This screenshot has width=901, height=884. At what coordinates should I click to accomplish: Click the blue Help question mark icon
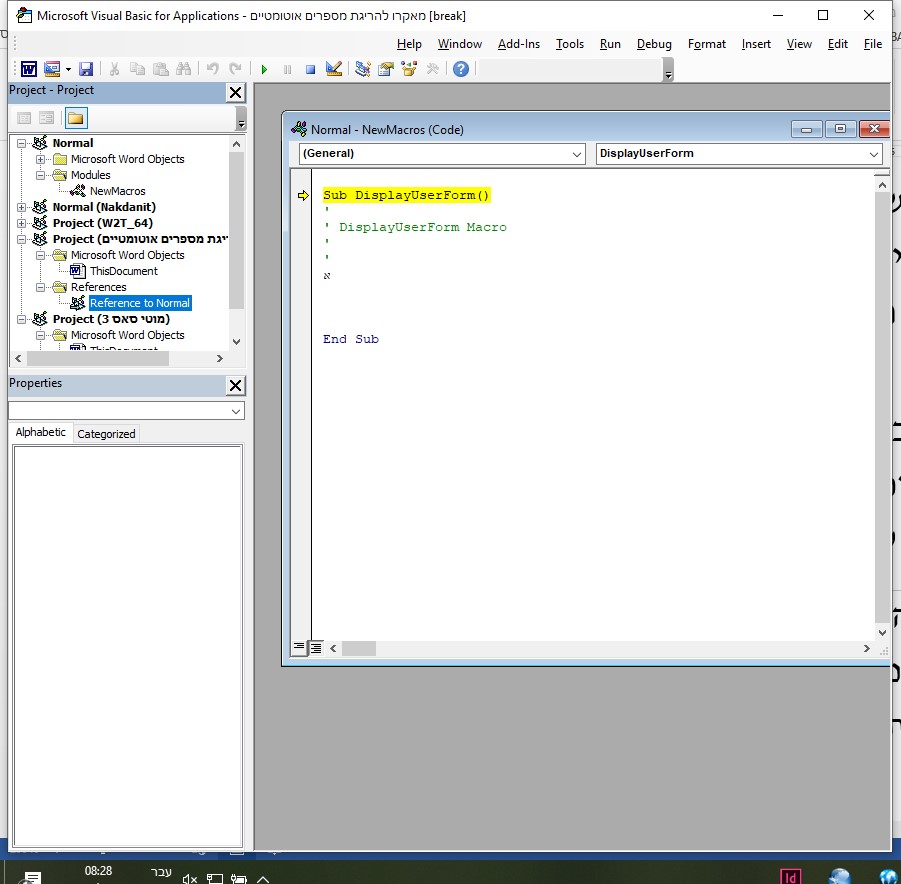click(460, 69)
